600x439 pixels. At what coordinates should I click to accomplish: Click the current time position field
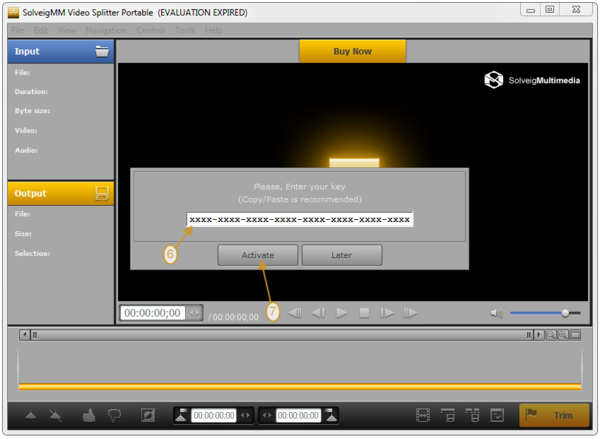coord(152,313)
